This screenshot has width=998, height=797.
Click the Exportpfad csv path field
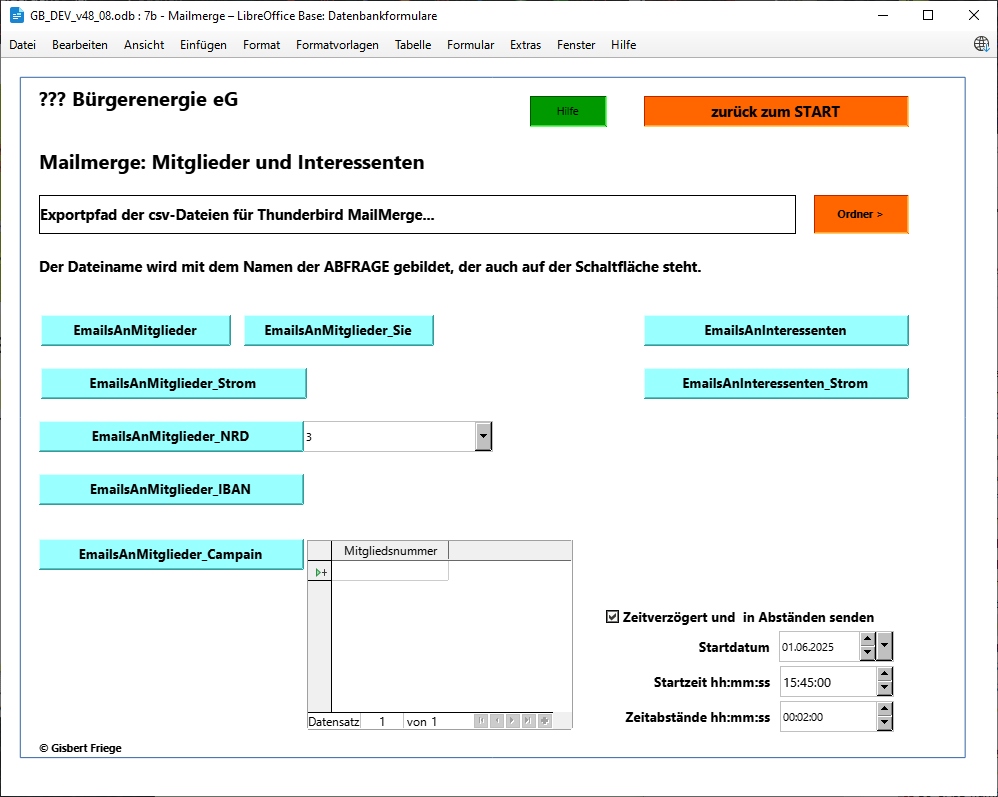pos(418,215)
